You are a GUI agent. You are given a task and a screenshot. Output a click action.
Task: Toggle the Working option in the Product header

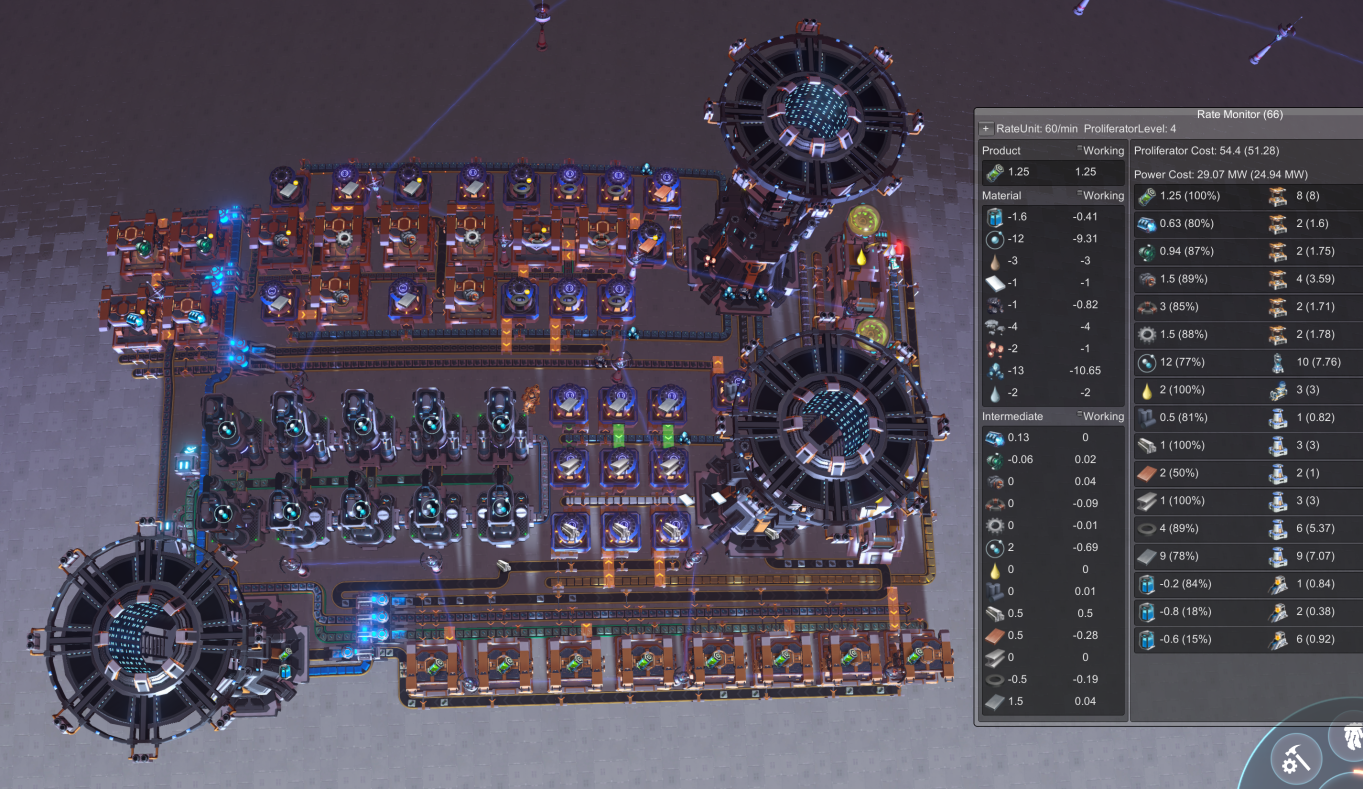coord(1100,150)
